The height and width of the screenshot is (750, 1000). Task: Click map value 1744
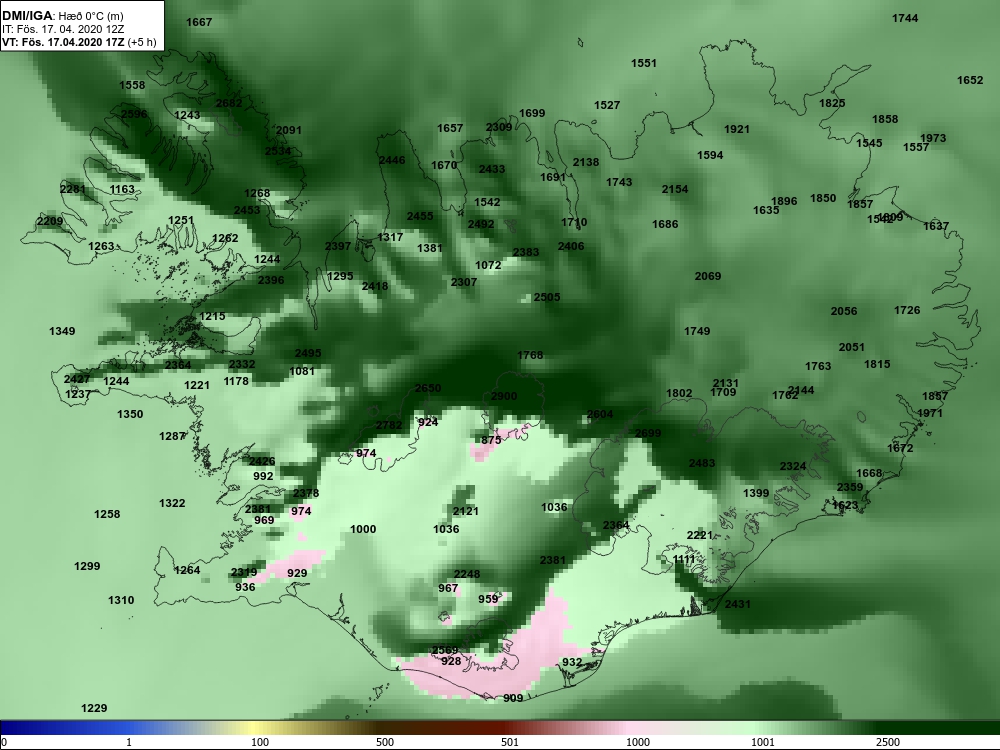click(905, 18)
